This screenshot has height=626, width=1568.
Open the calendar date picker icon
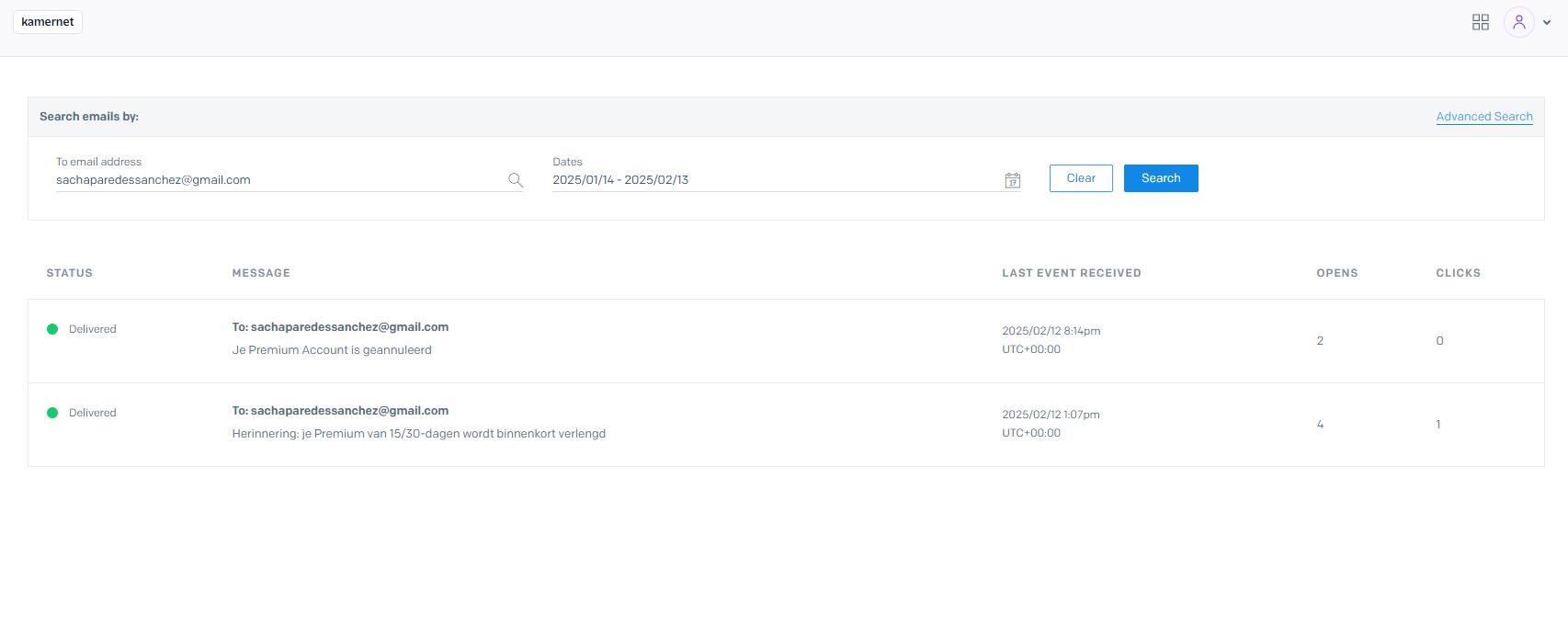(1012, 180)
